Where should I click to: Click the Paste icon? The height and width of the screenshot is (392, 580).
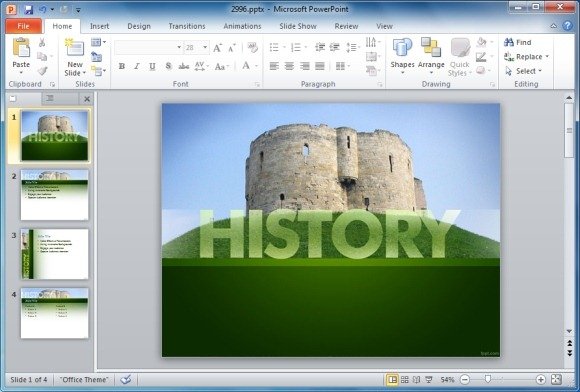coord(21,47)
